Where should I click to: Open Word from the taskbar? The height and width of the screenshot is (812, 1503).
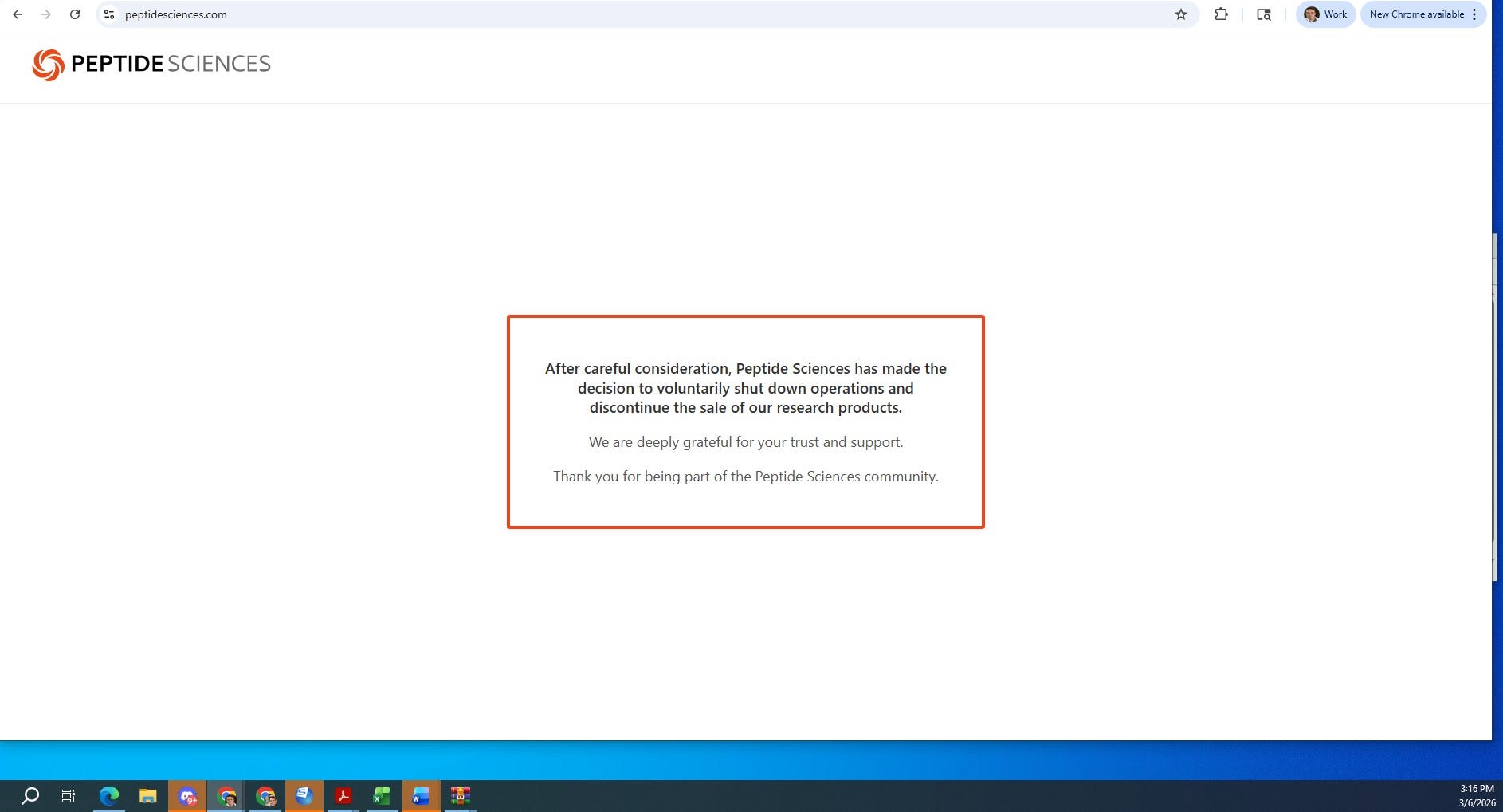(421, 796)
